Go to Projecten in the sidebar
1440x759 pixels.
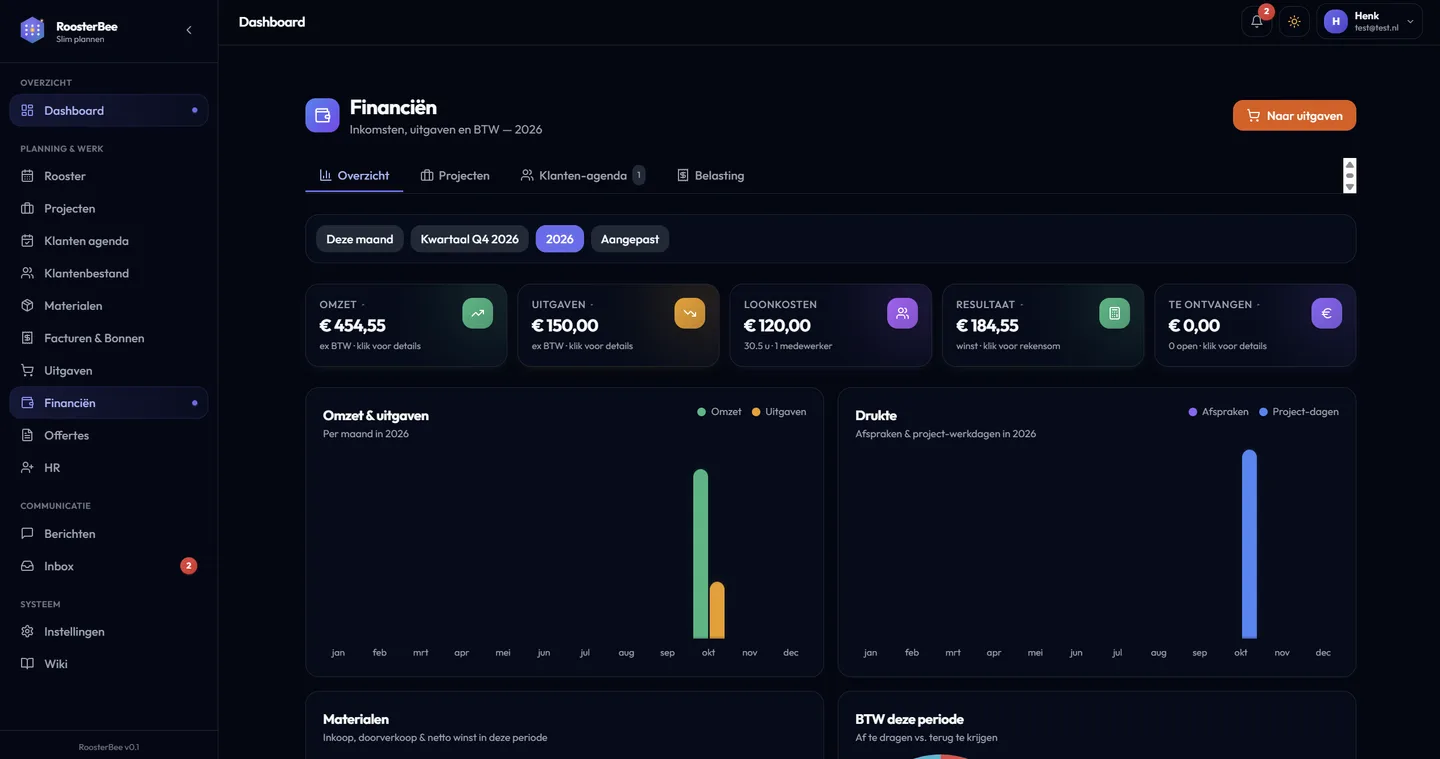(x=109, y=208)
